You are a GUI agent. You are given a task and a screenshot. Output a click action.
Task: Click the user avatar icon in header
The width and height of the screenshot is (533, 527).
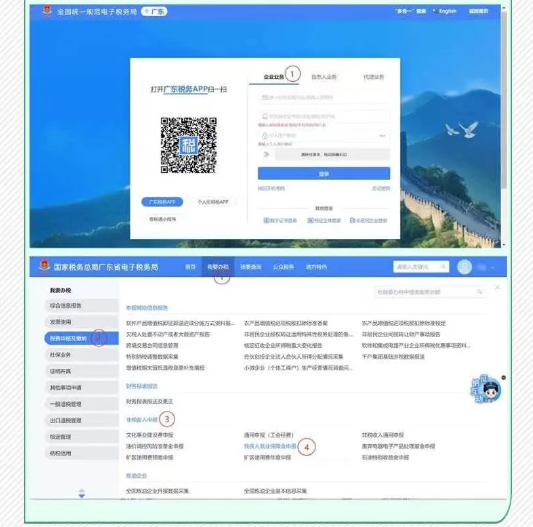464,267
